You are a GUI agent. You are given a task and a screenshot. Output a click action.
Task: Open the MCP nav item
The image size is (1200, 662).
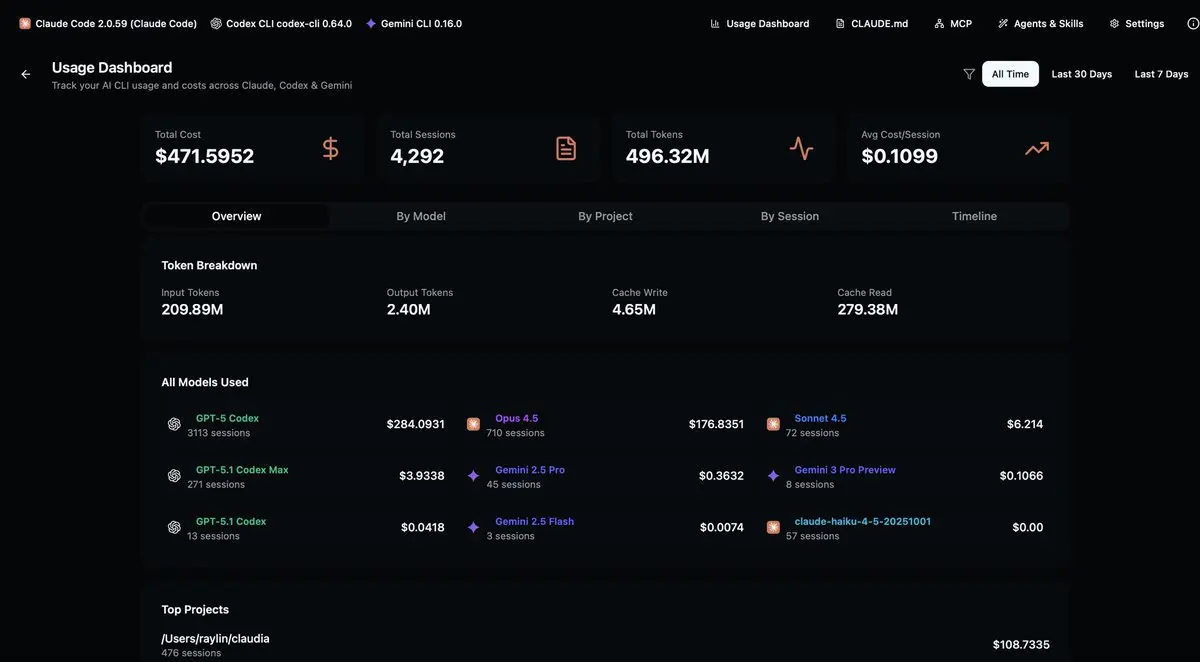pyautogui.click(x=953, y=23)
